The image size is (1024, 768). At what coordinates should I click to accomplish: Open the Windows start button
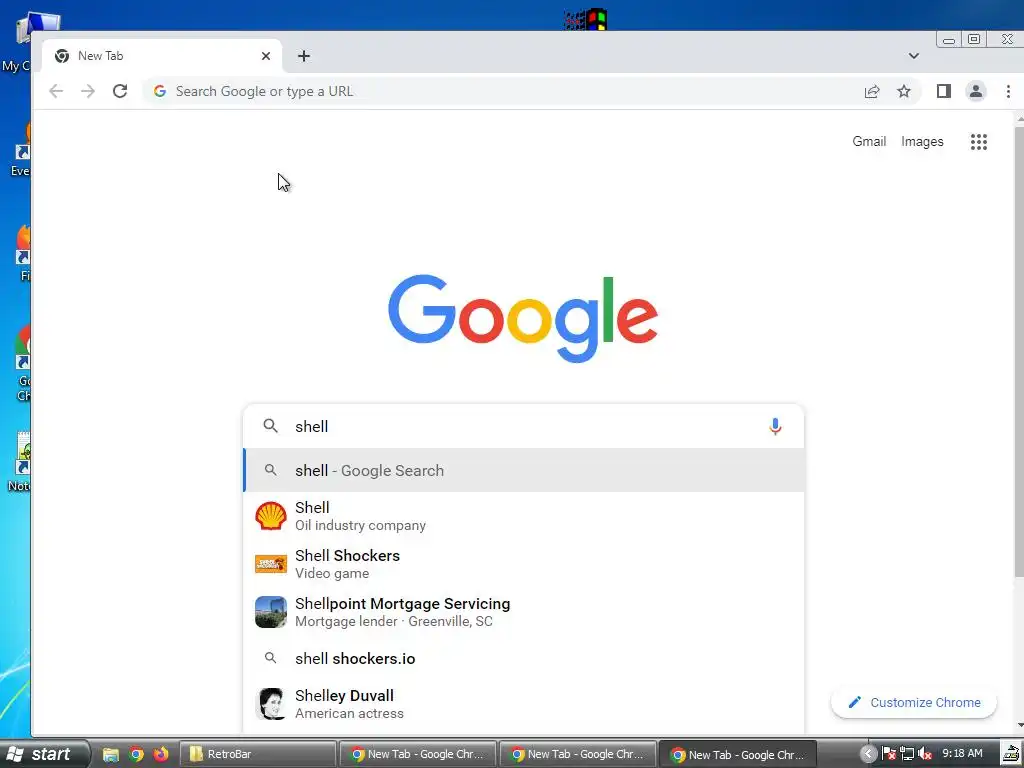click(43, 754)
